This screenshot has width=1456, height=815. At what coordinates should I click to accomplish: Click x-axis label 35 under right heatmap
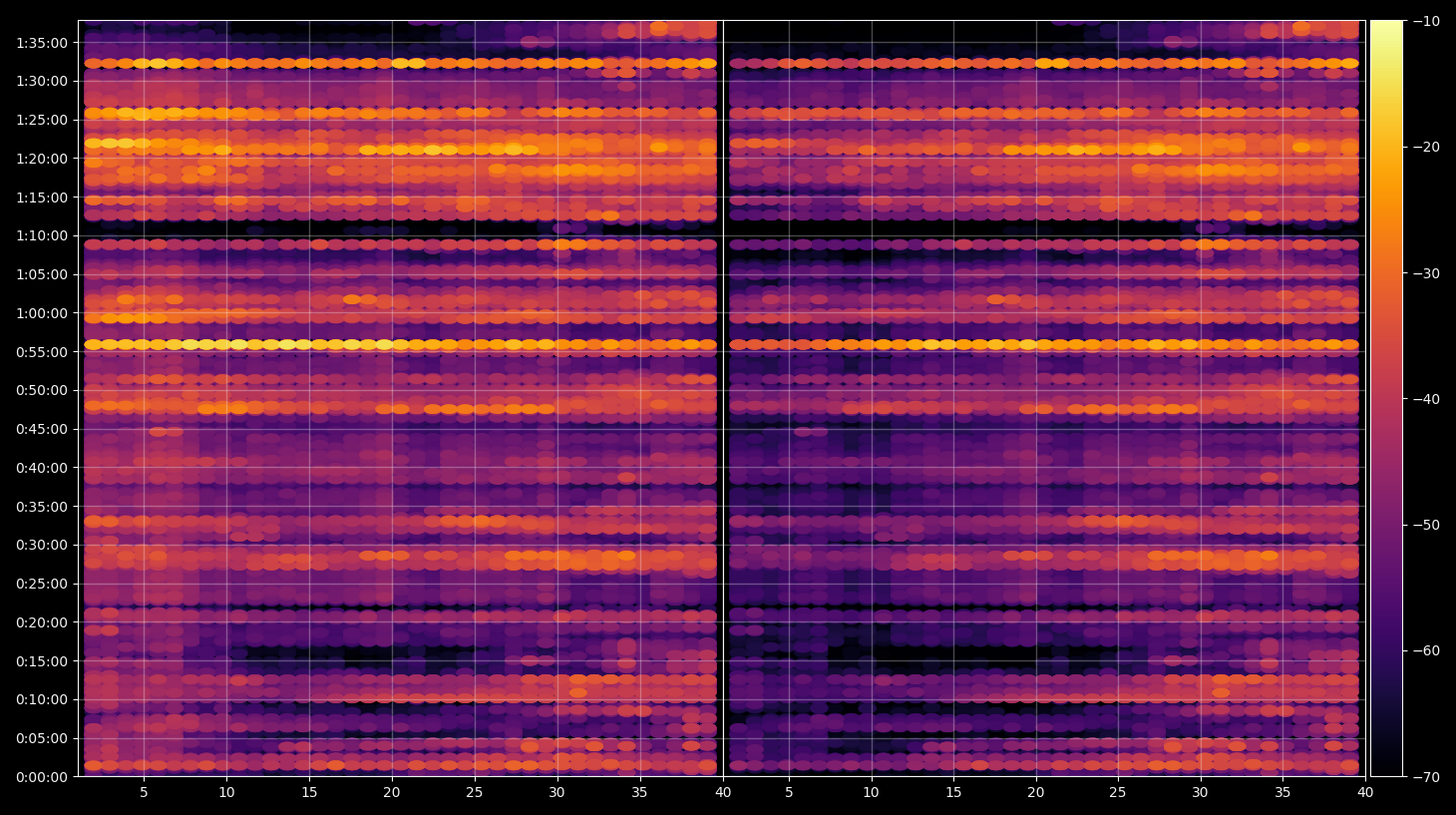coord(1282,793)
